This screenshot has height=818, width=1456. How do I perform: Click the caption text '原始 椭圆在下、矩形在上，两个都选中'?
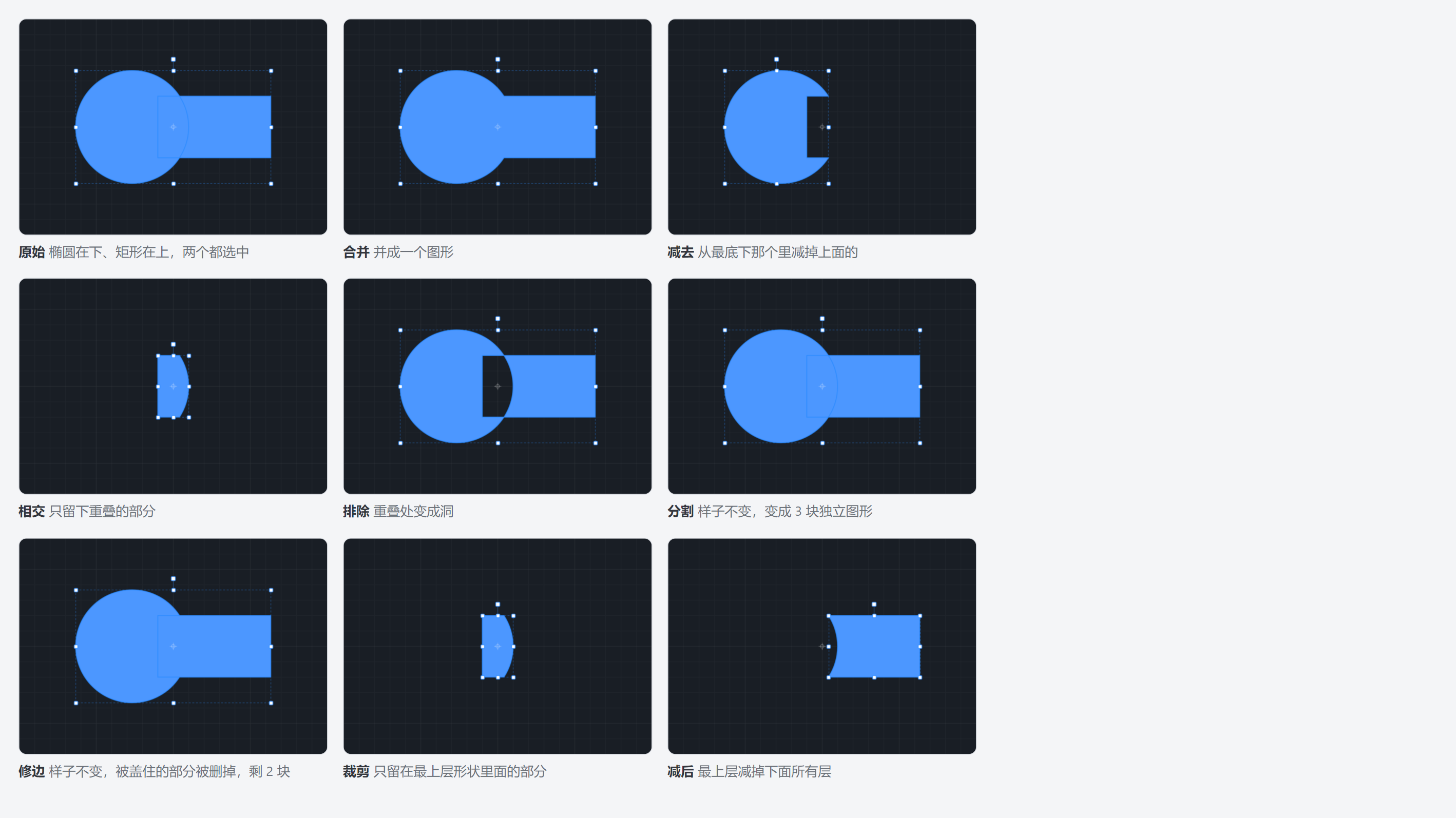(134, 252)
